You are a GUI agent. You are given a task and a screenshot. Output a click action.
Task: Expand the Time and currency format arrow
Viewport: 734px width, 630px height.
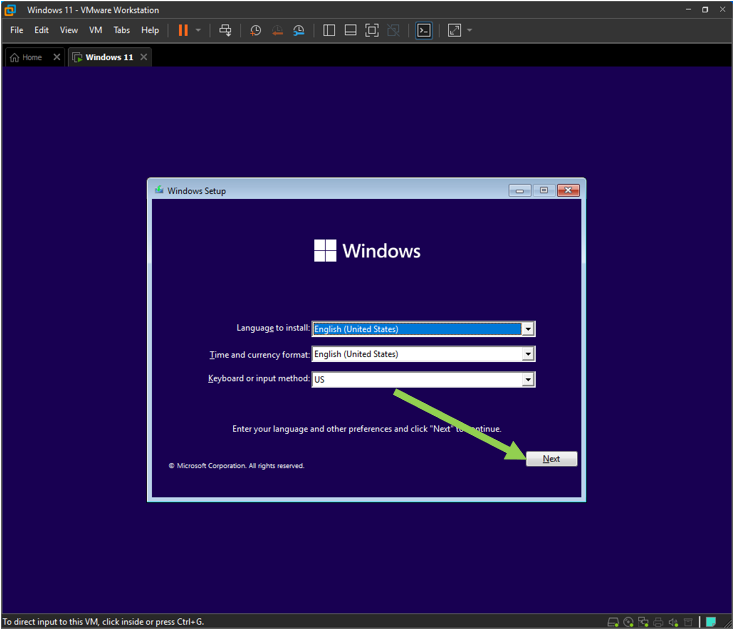click(528, 354)
